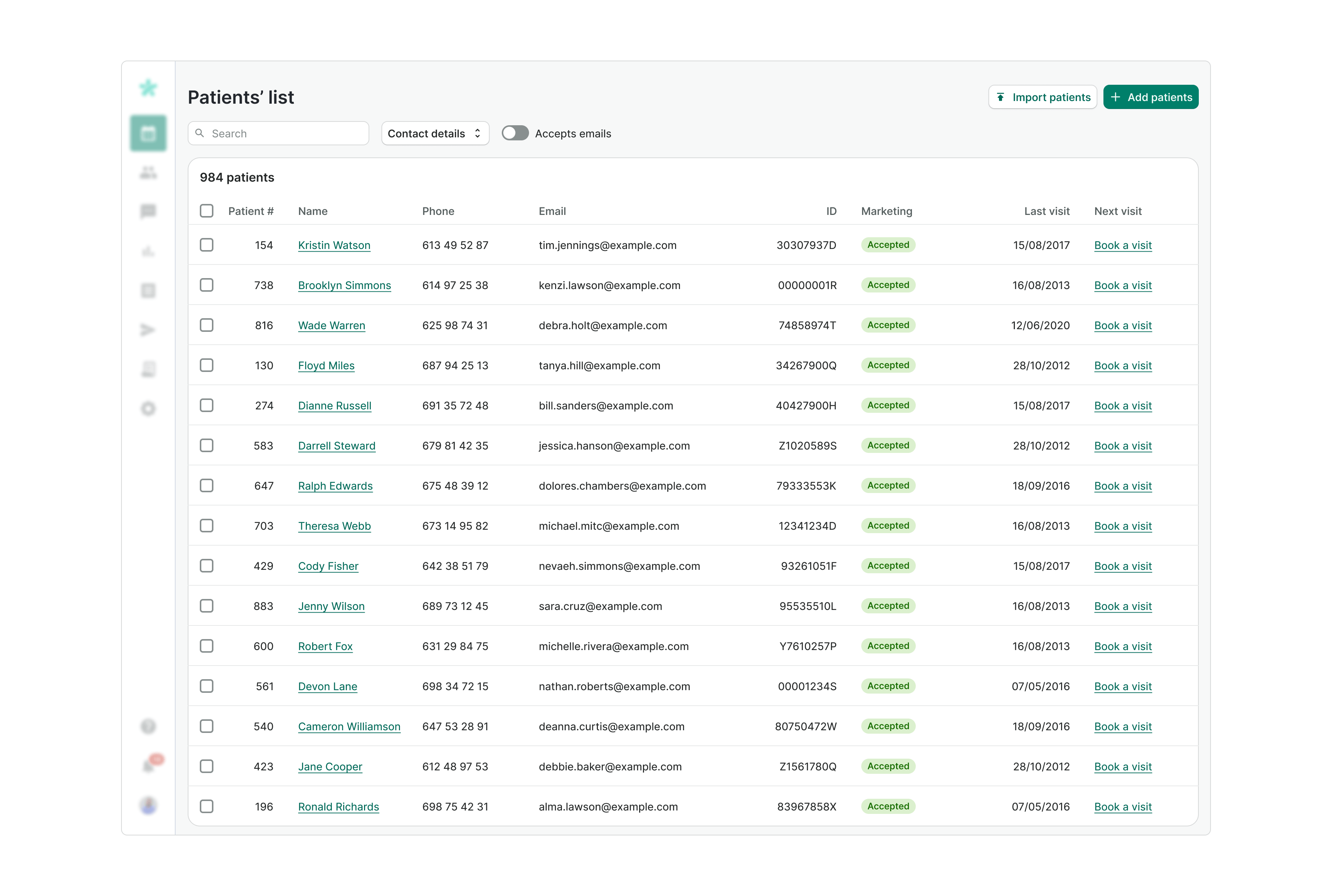Viewport: 1332px width, 896px height.
Task: Click the paper plane send icon in sidebar
Action: [148, 330]
